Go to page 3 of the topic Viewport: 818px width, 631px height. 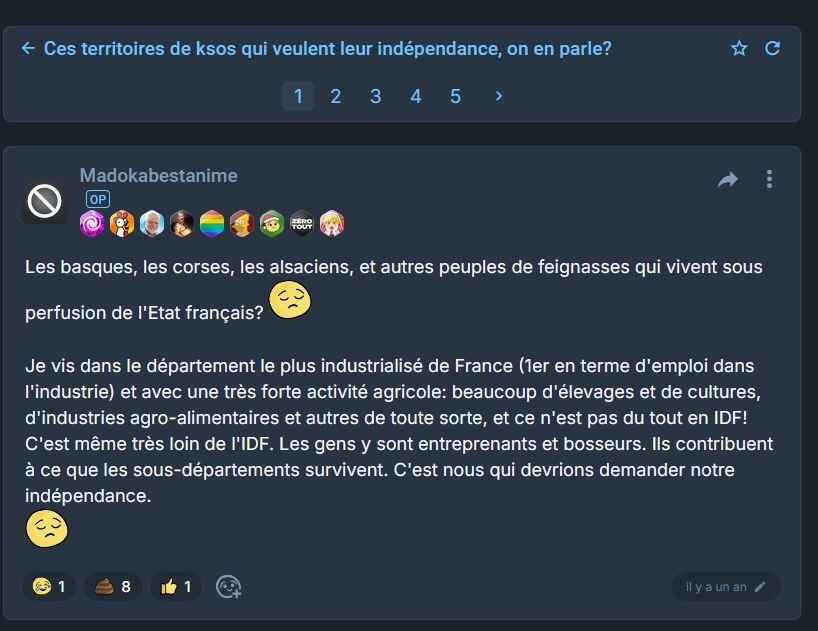(376, 96)
